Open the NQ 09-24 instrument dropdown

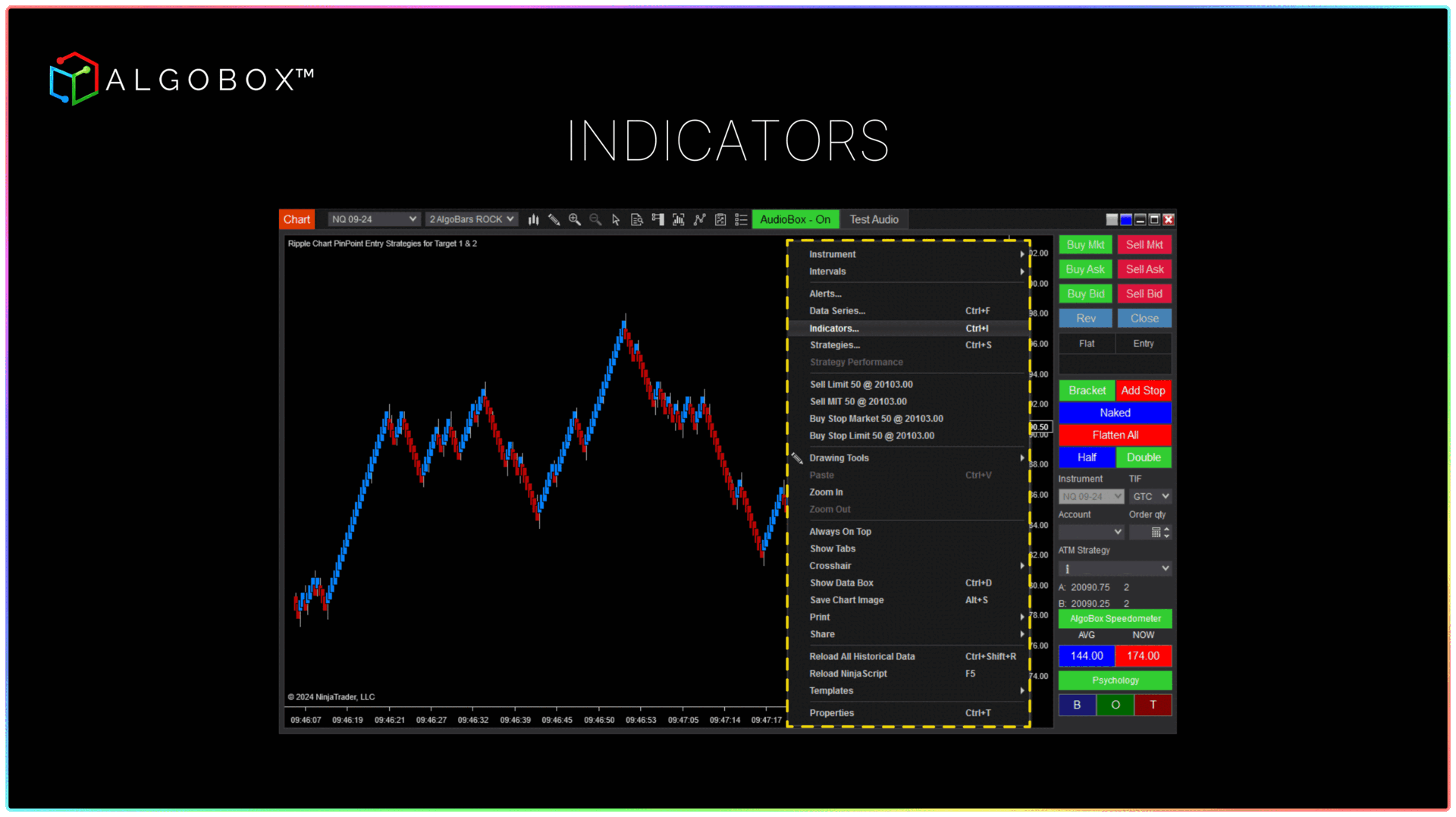[374, 219]
